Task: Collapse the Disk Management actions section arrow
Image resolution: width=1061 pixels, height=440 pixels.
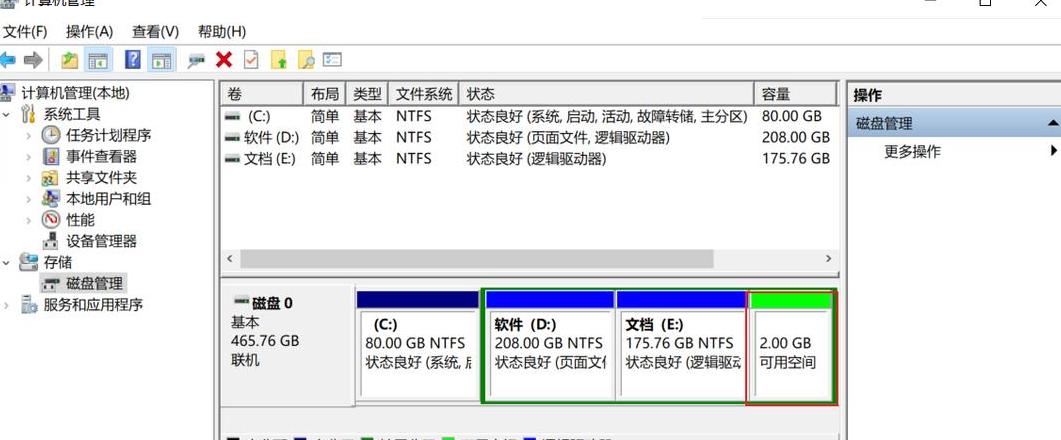Action: 1053,123
